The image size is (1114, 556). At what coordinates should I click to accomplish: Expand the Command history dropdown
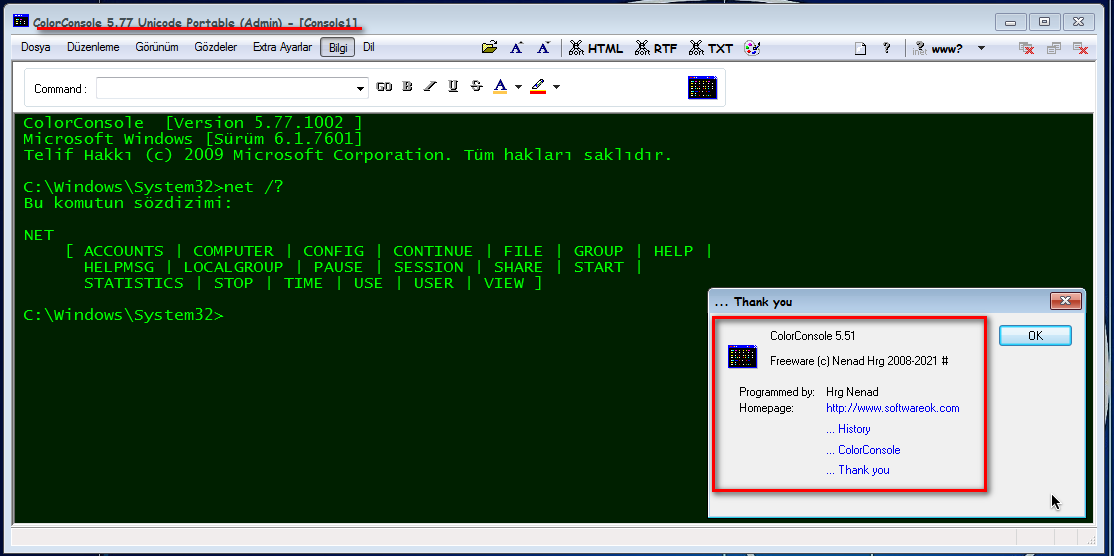[360, 88]
